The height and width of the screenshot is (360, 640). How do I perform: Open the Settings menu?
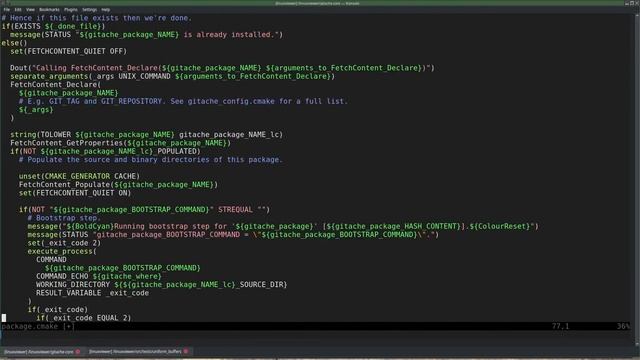pyautogui.click(x=89, y=9)
